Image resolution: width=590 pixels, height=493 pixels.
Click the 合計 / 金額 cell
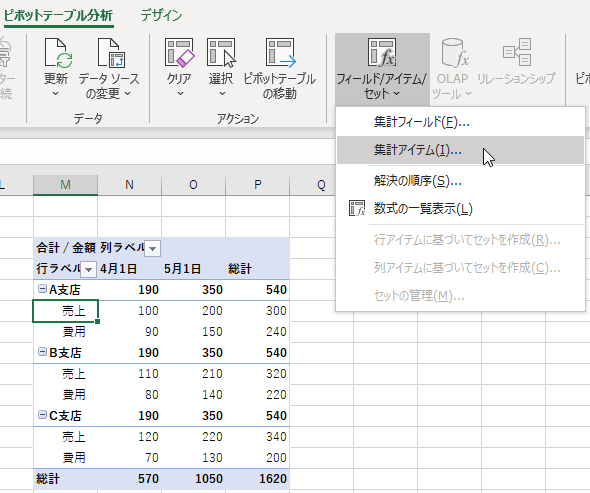point(65,248)
